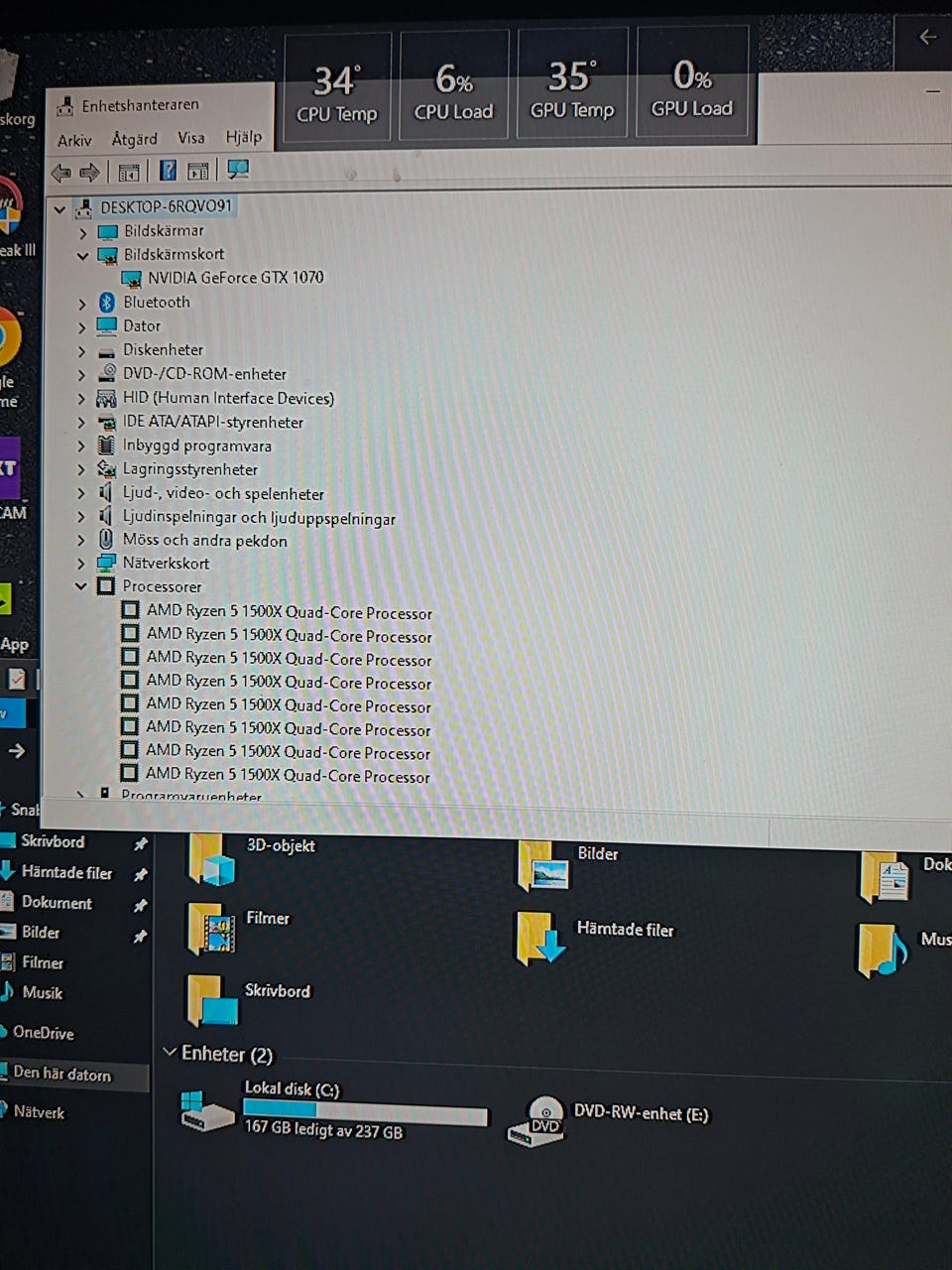Open the Hämtade filer folder in main pane
Viewport: 952px width, 1270px height.
tap(595, 939)
